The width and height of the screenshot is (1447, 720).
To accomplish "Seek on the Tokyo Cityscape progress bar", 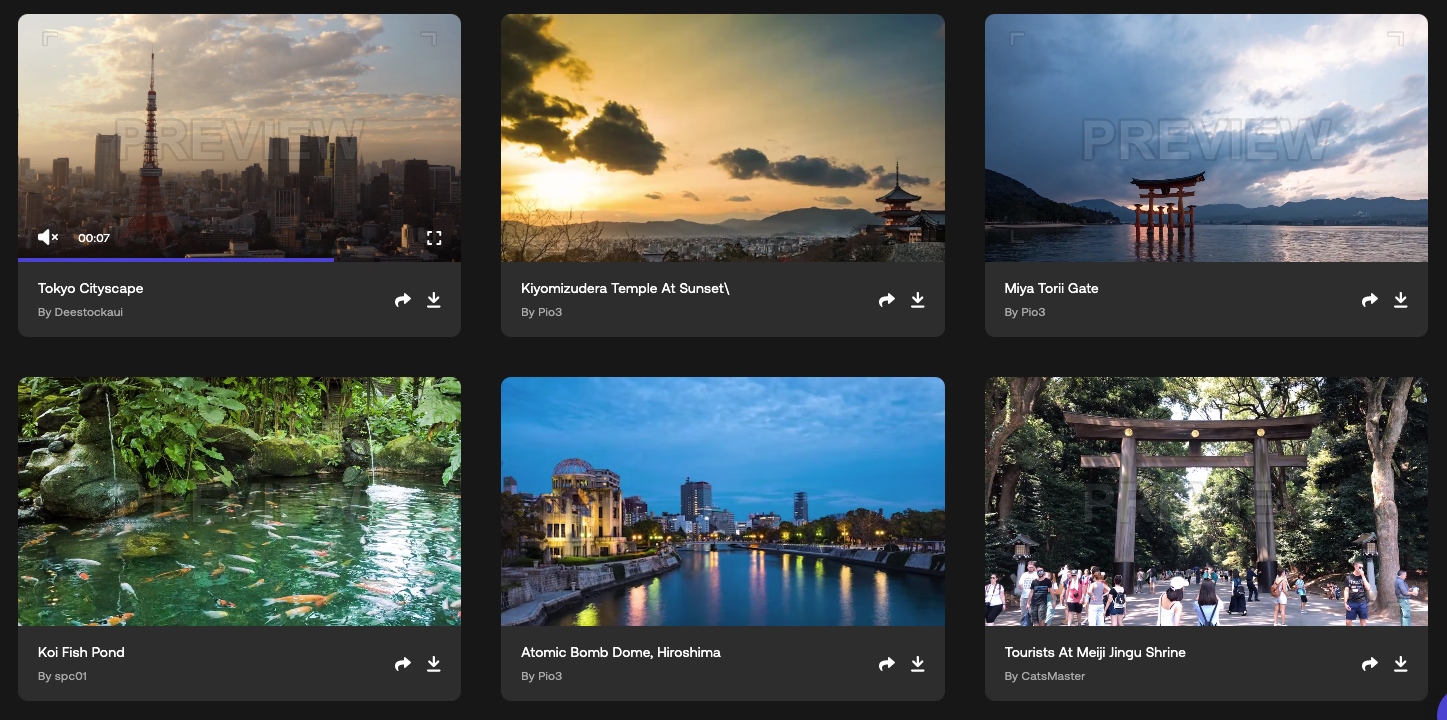I will click(239, 260).
